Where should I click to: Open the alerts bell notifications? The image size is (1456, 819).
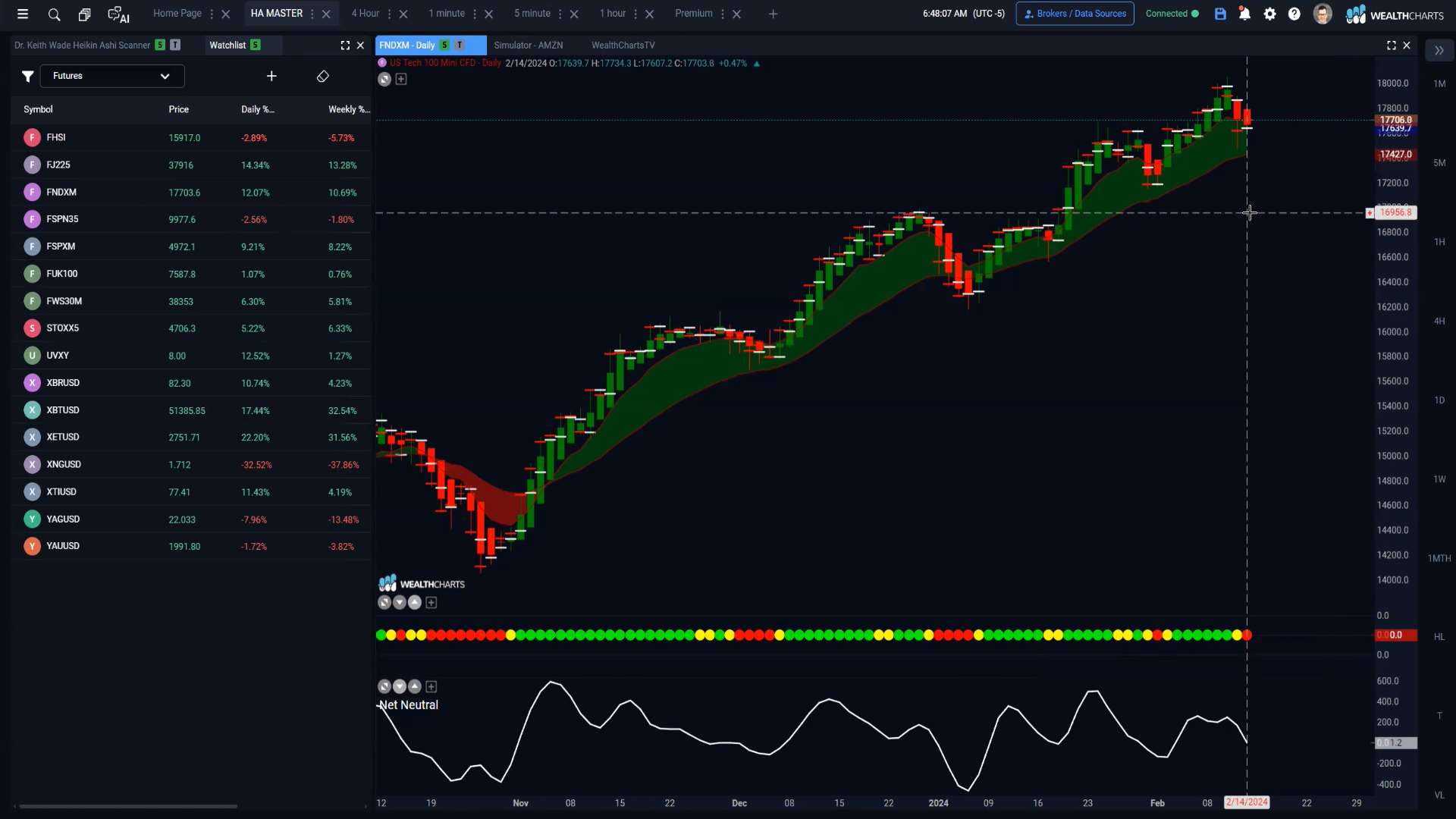1244,14
